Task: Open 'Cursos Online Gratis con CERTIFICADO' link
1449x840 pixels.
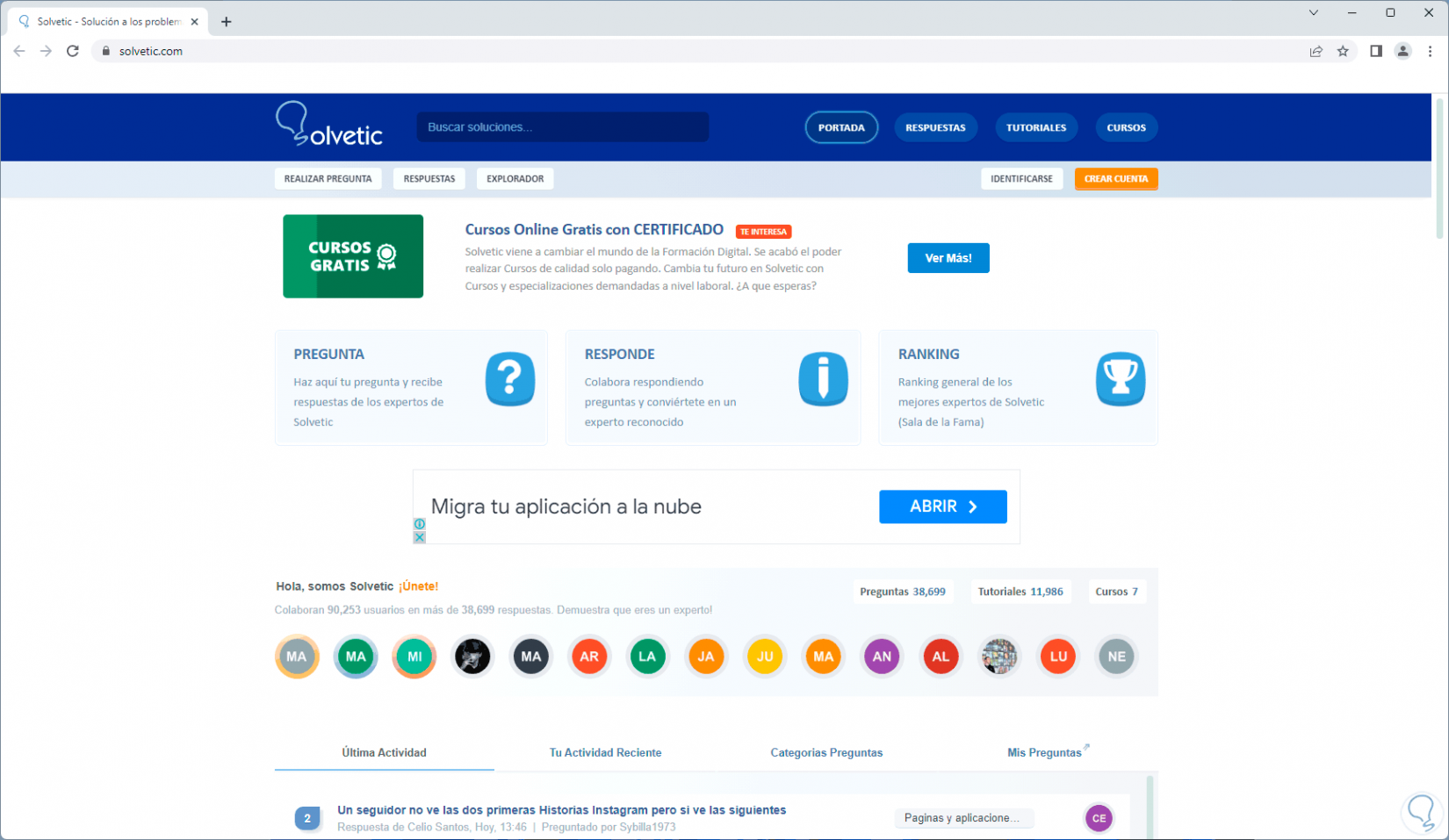Action: click(x=595, y=230)
